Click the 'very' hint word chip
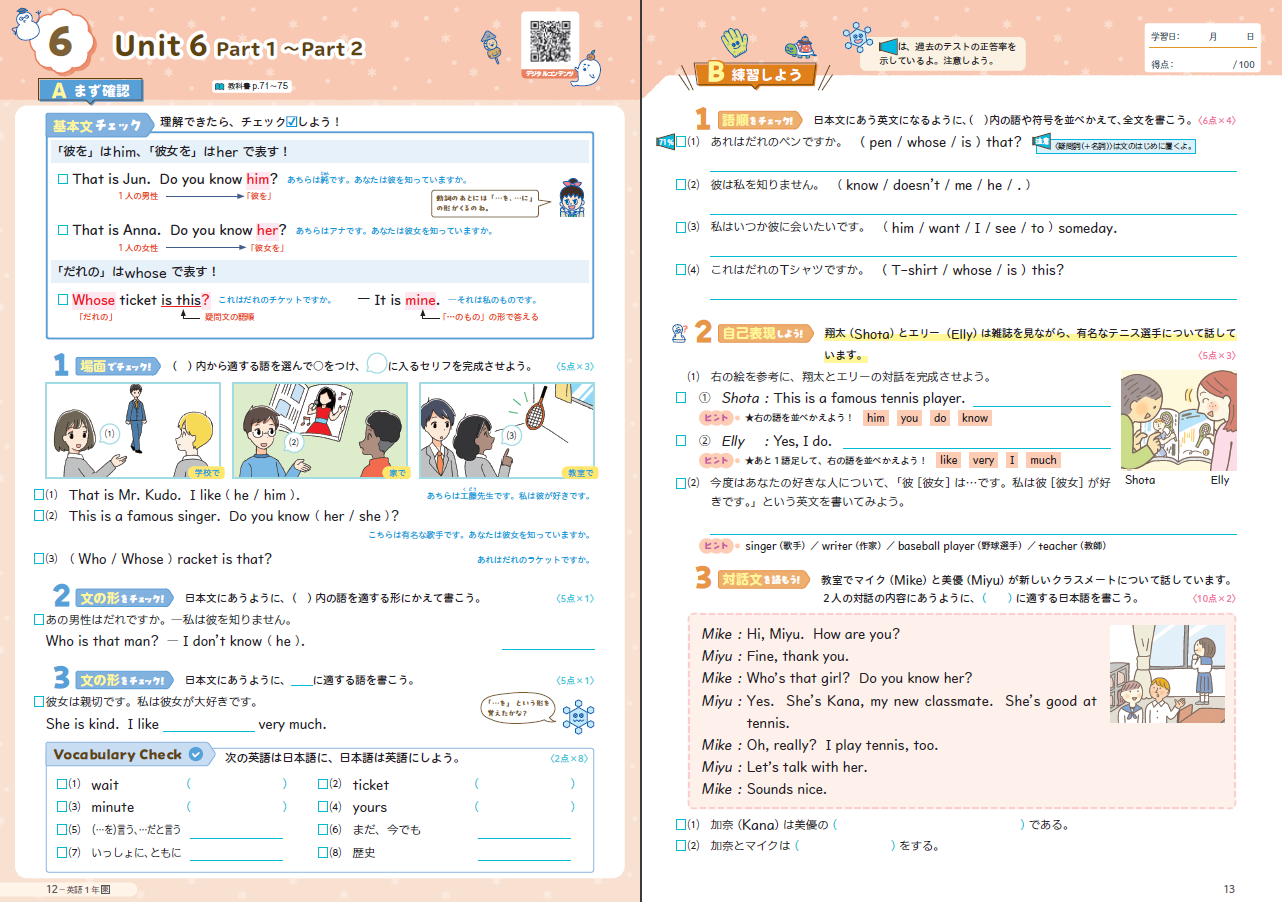The image size is (1282, 902). point(983,461)
